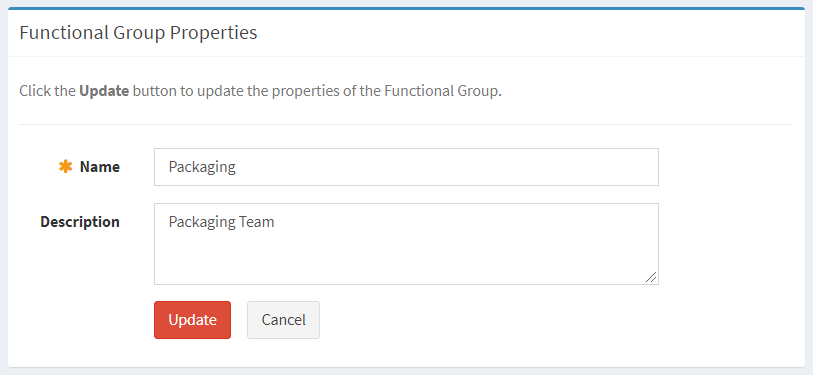Place cursor on the word Packaging in Name

click(202, 167)
